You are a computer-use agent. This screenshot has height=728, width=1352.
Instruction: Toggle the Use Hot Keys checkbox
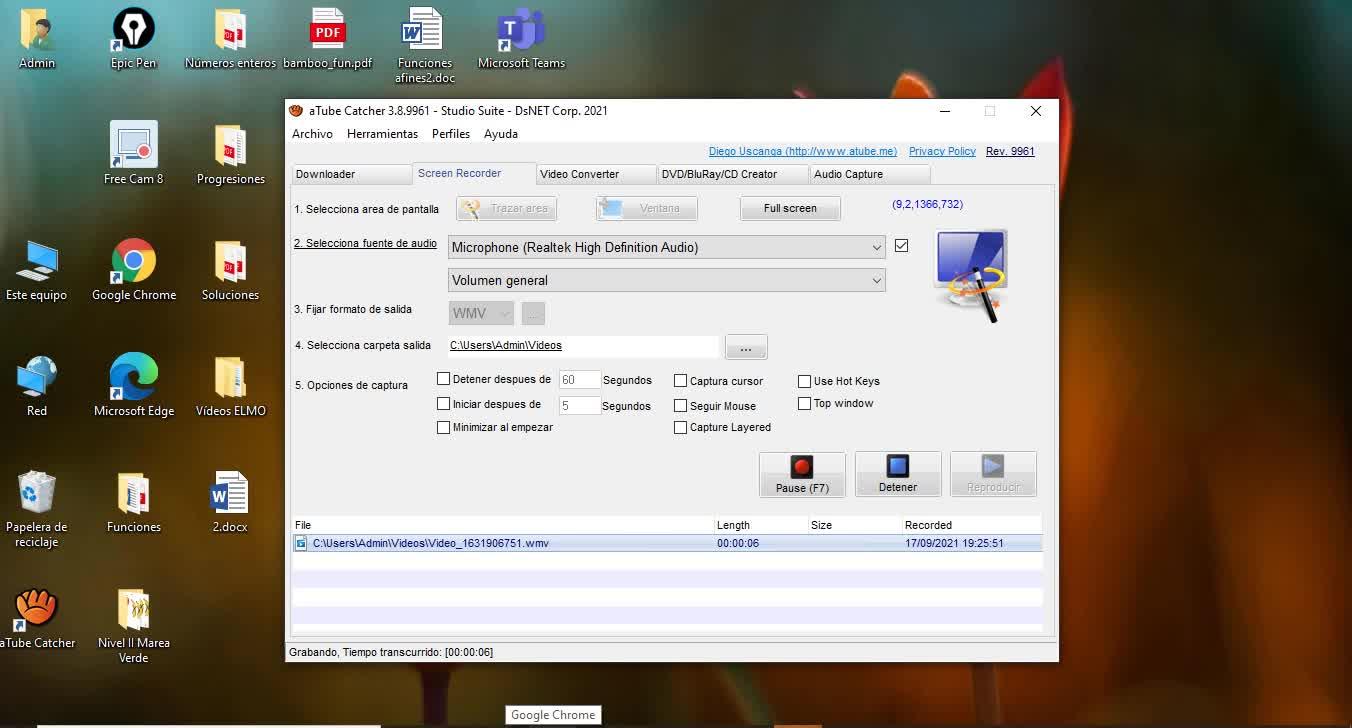click(x=805, y=381)
